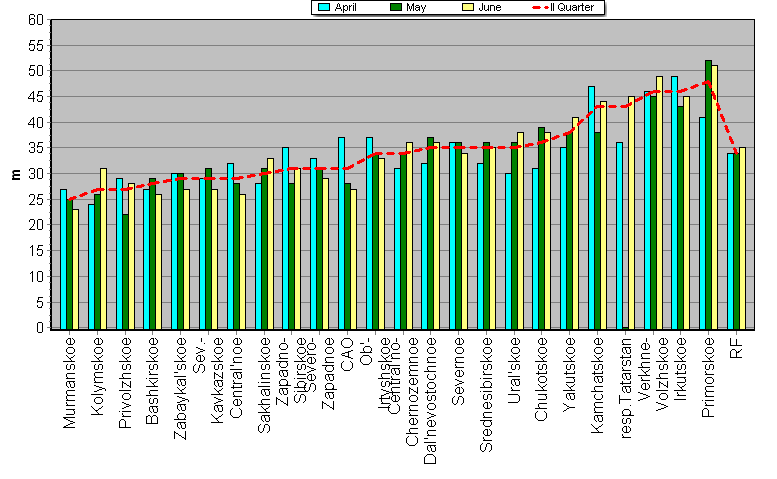
Task: Click the yellow June bar for resp.Tatarstan
Action: 631,213
